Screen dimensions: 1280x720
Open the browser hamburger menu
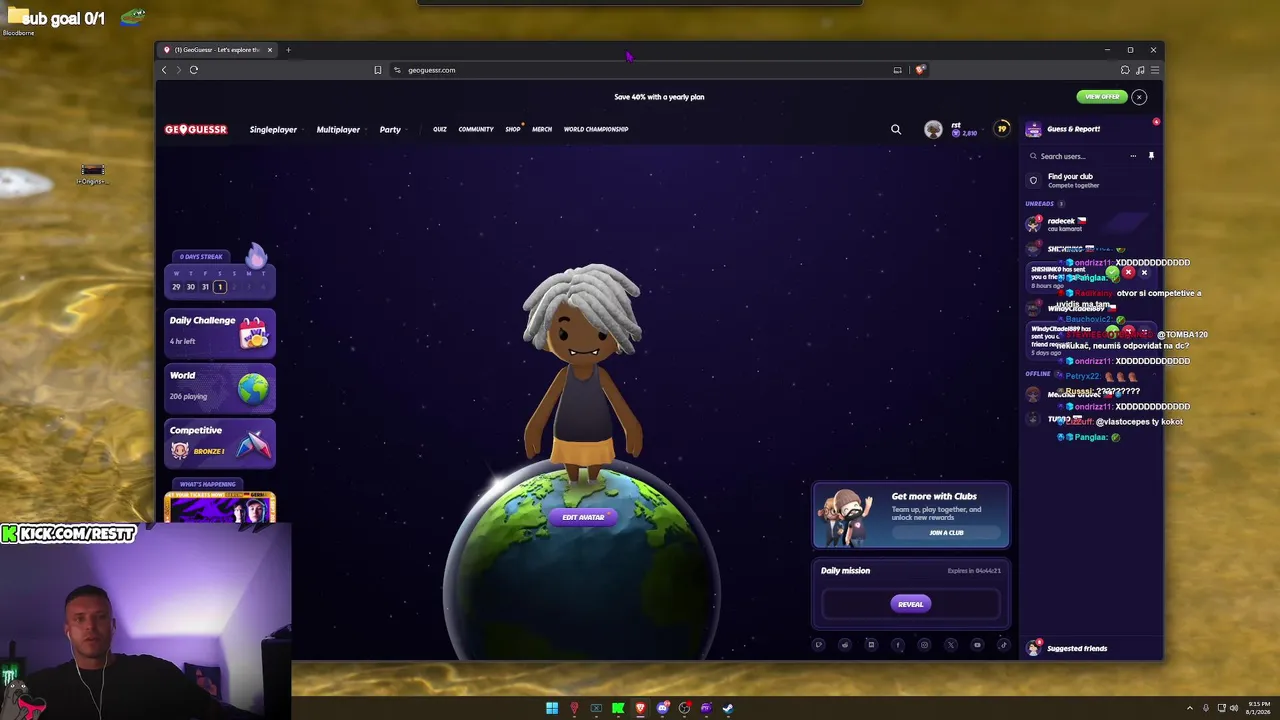1155,70
